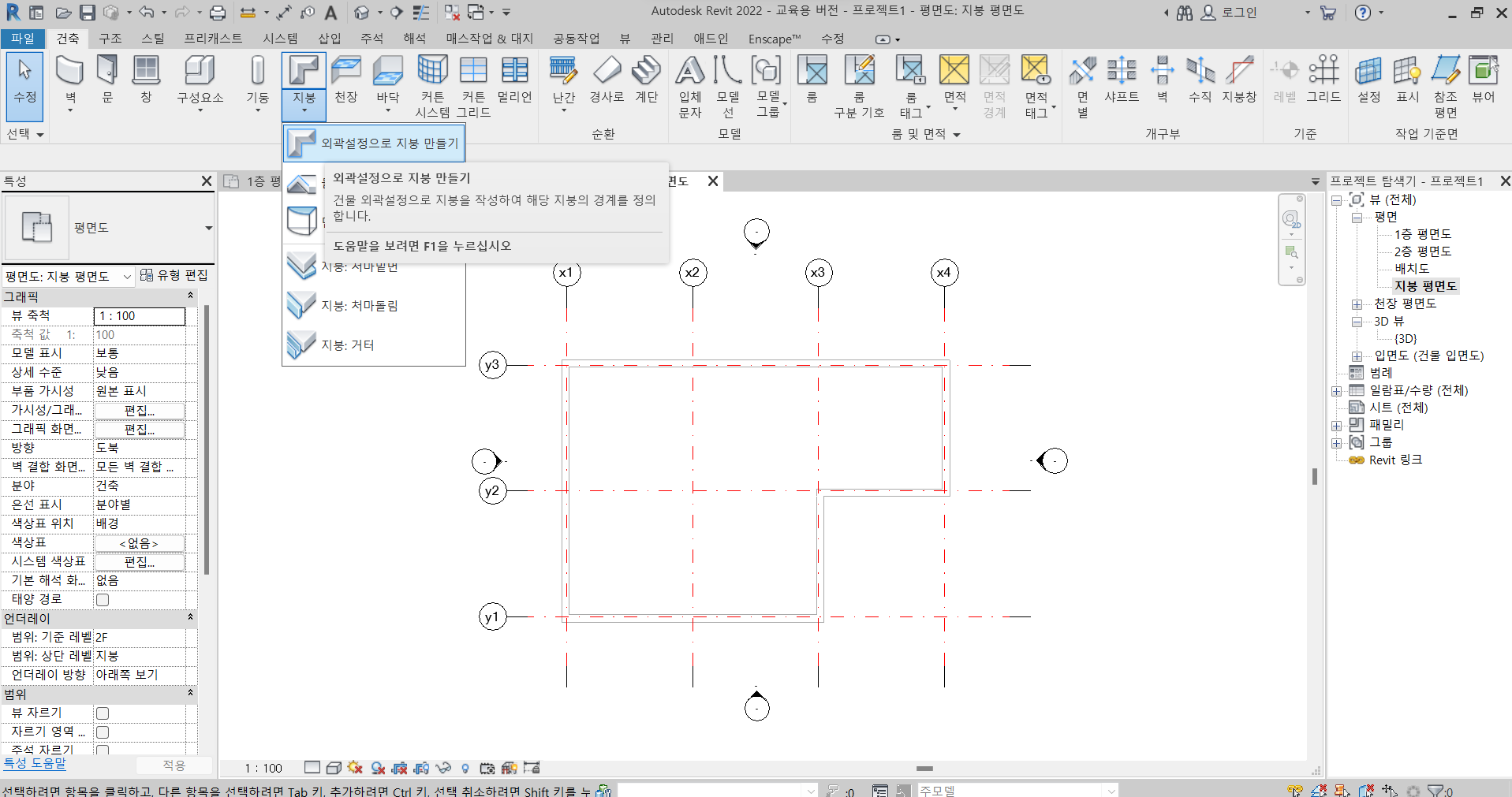Open the 평면도 type selector dropdown
Screen dimensions: 1512x797
[x=208, y=228]
